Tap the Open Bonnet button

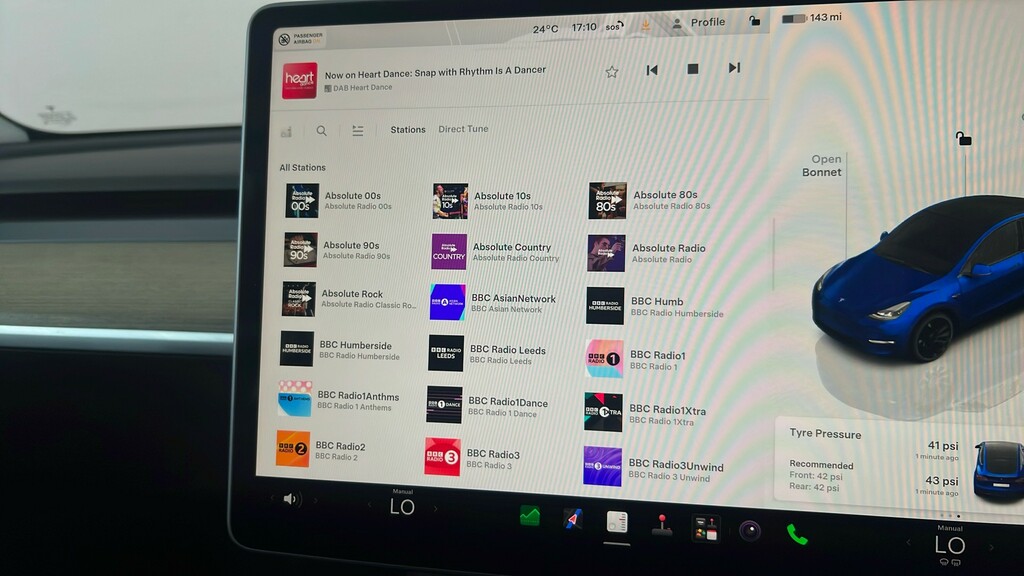coord(822,166)
